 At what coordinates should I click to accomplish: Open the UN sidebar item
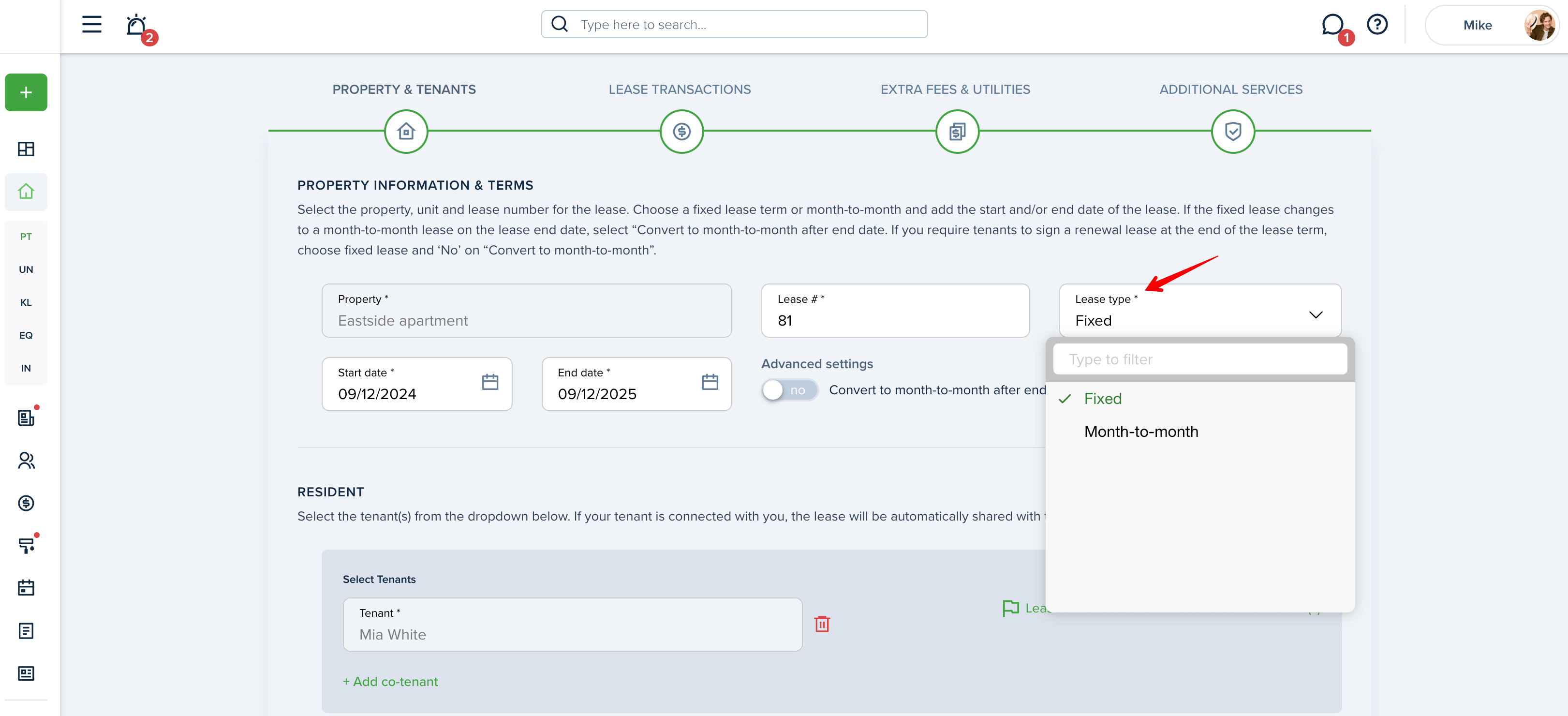point(26,270)
